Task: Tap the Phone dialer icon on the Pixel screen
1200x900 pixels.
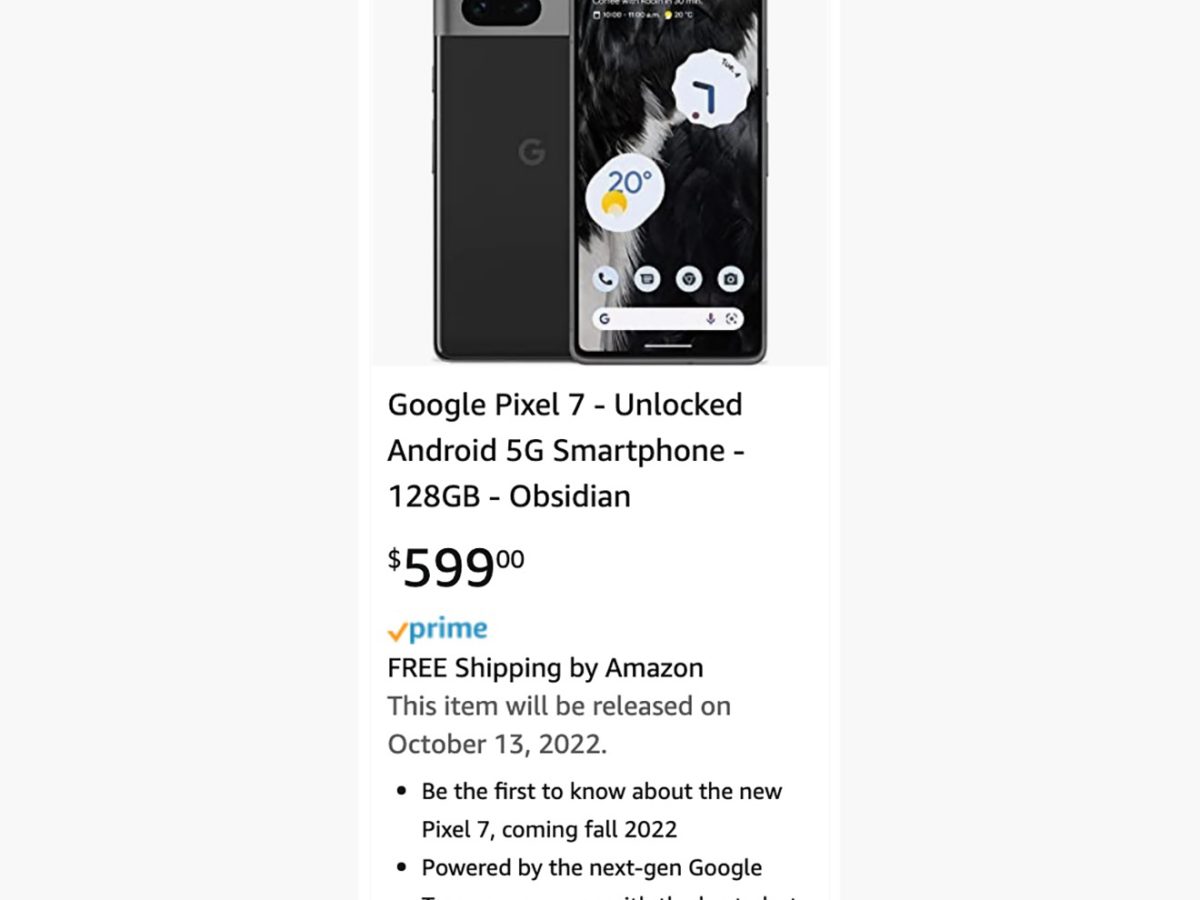Action: point(604,279)
